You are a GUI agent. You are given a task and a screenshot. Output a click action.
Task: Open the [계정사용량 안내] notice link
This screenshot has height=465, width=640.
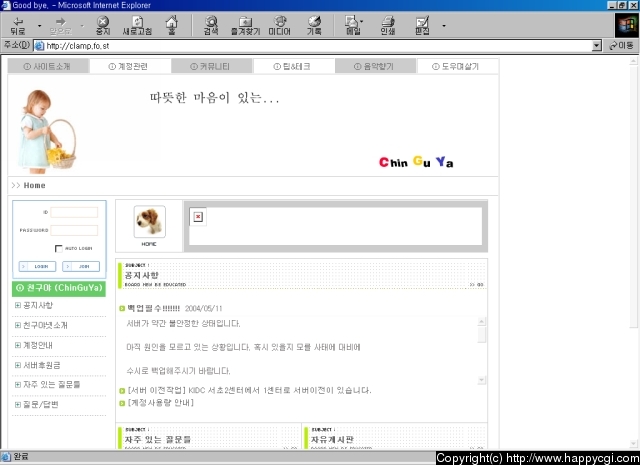(x=161, y=403)
